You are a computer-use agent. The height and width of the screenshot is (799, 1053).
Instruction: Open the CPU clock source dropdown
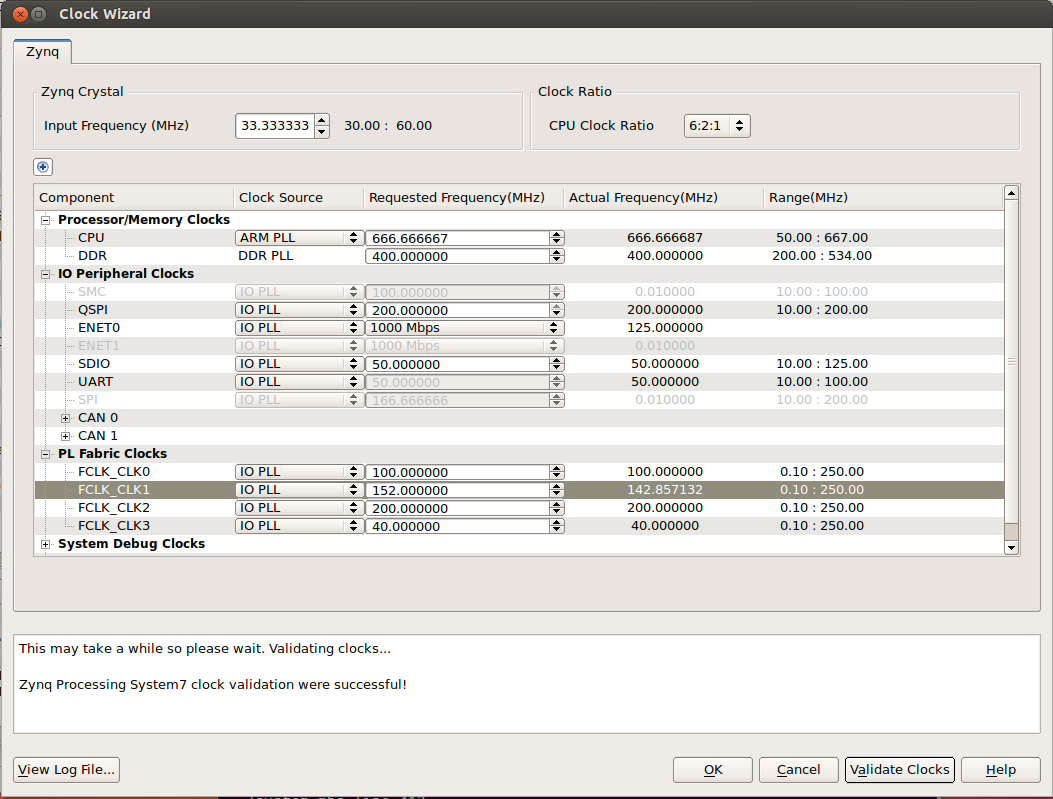(298, 238)
